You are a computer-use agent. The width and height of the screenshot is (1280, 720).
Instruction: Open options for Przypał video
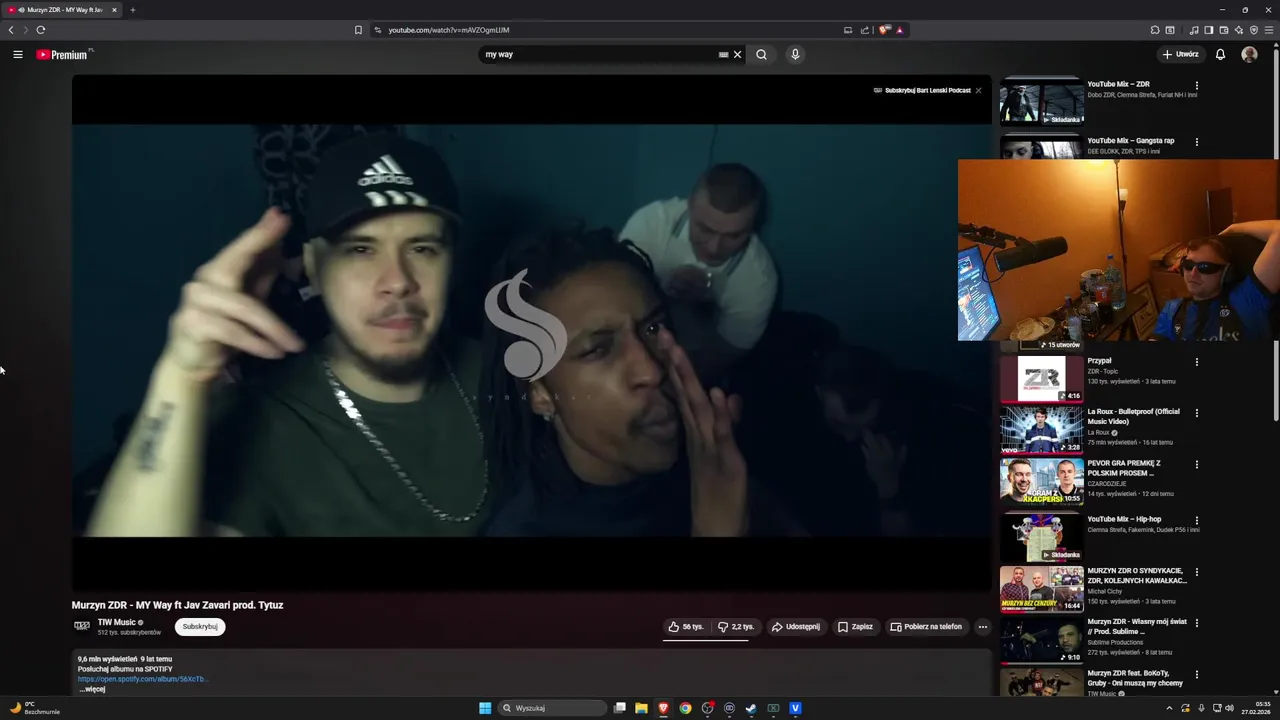[1197, 362]
